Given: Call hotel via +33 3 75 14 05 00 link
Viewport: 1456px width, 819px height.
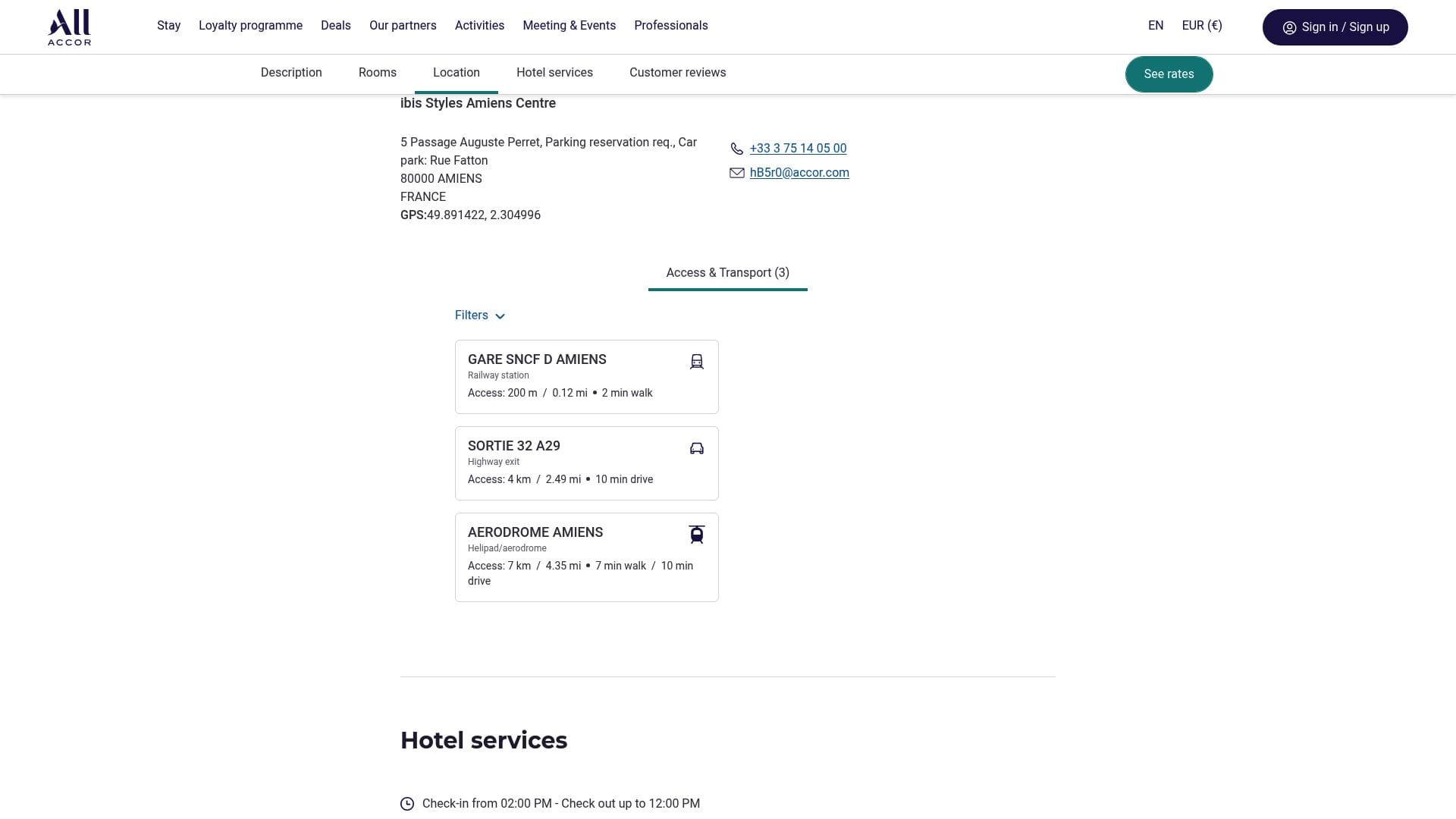Looking at the screenshot, I should coord(798,149).
